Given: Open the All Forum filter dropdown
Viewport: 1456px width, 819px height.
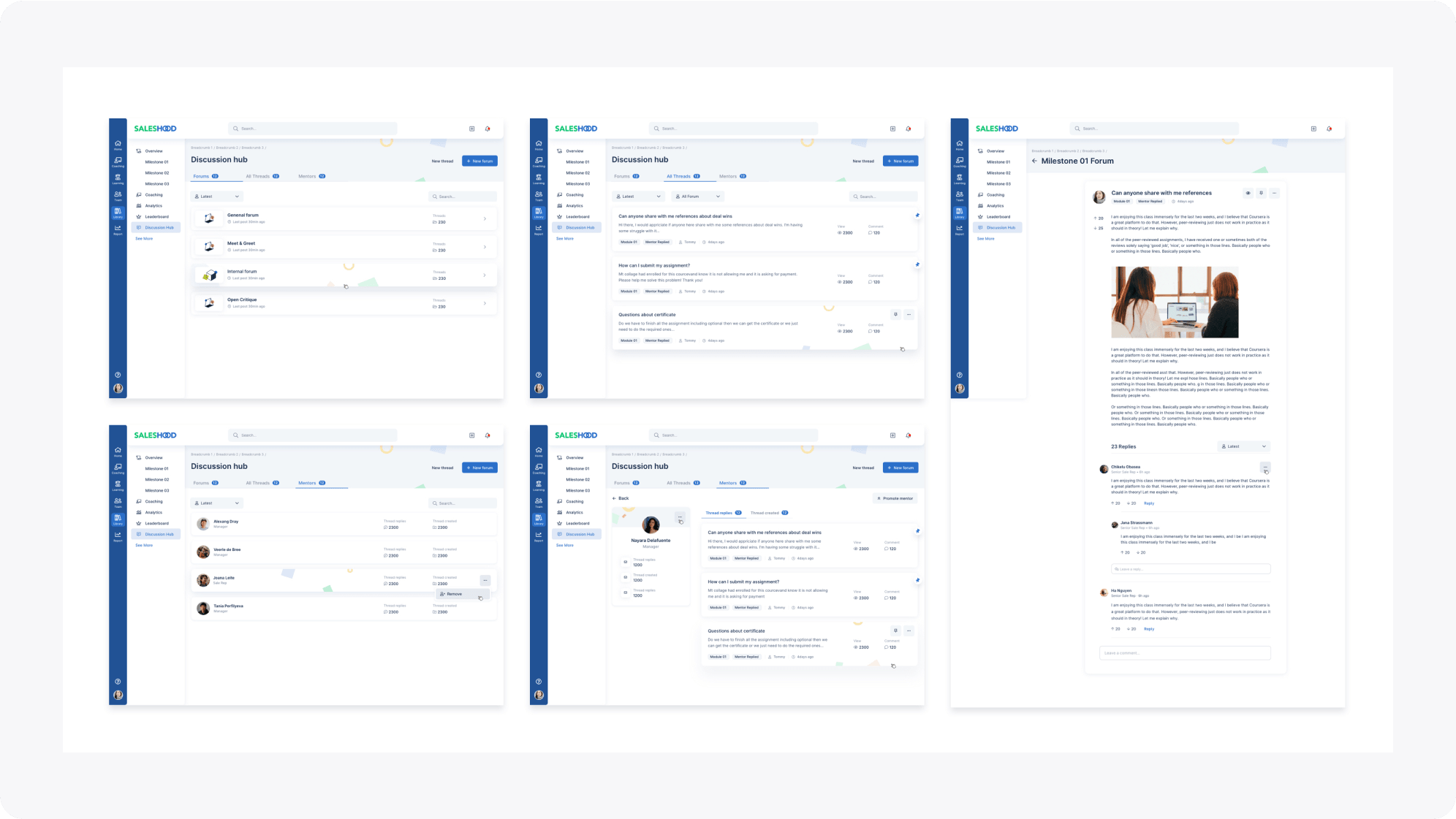Looking at the screenshot, I should click(698, 197).
